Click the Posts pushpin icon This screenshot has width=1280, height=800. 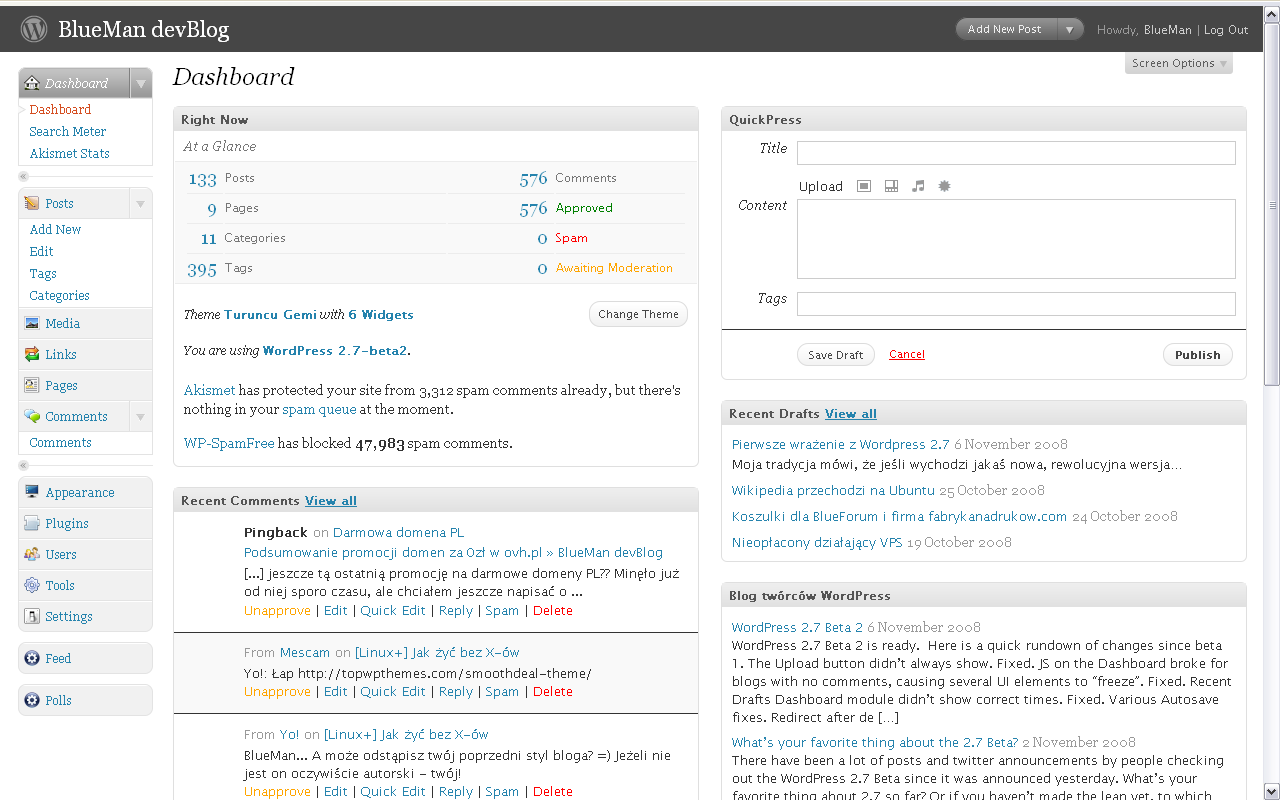coord(32,203)
